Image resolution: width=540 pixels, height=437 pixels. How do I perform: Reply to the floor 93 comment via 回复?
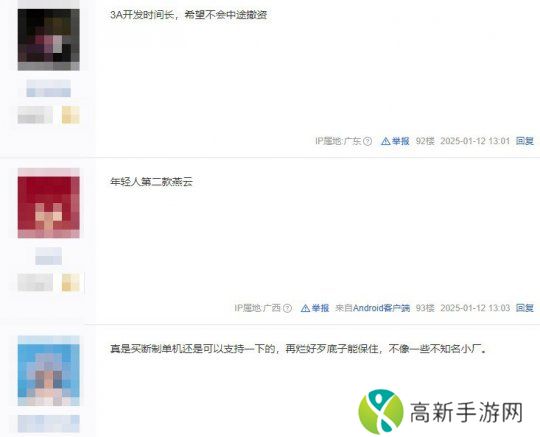pos(525,308)
